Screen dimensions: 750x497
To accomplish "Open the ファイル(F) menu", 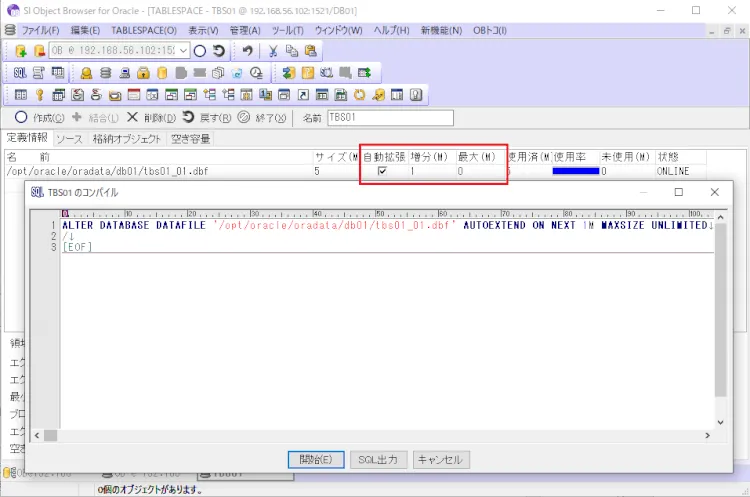I will (x=41, y=31).
